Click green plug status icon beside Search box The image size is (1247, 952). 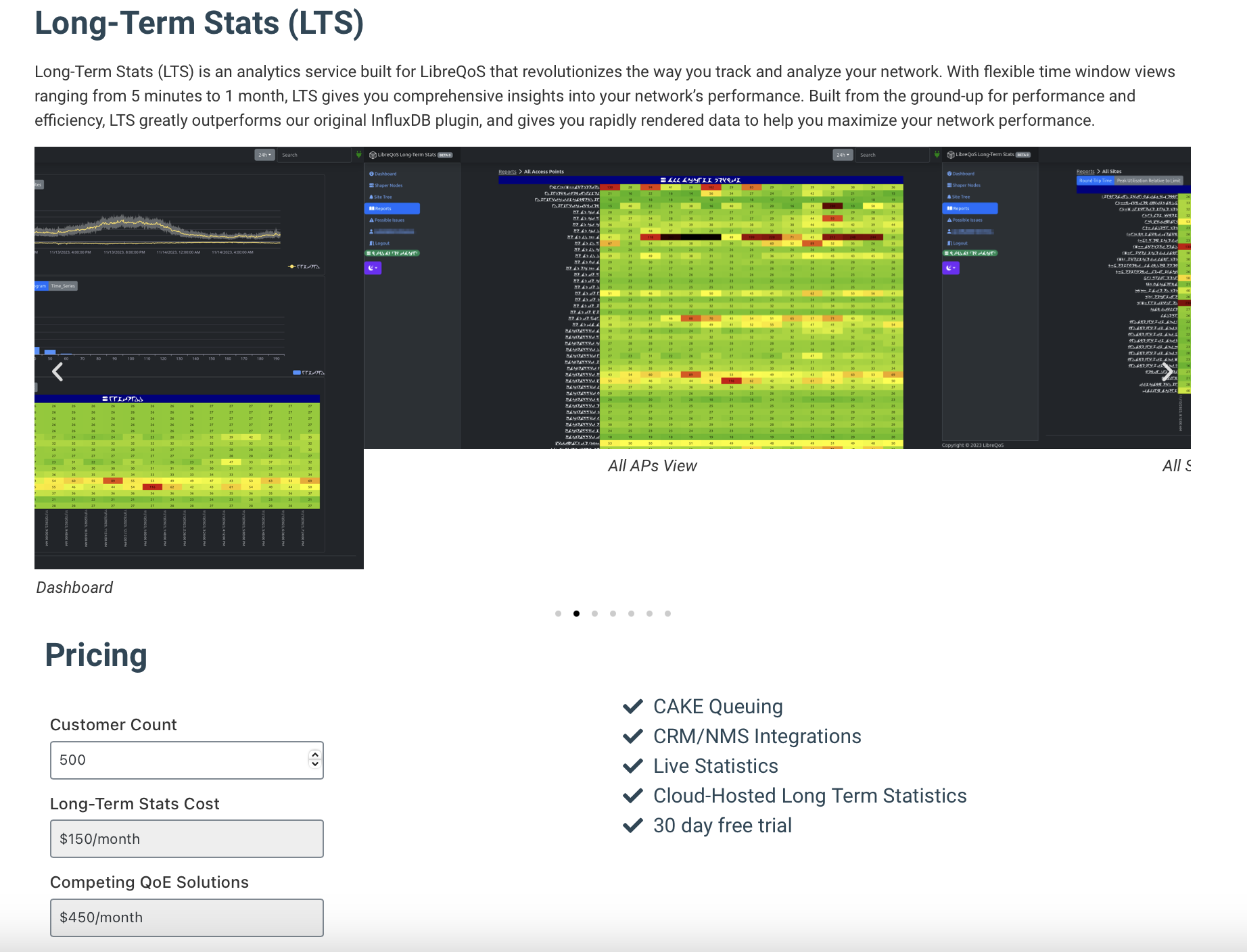937,155
